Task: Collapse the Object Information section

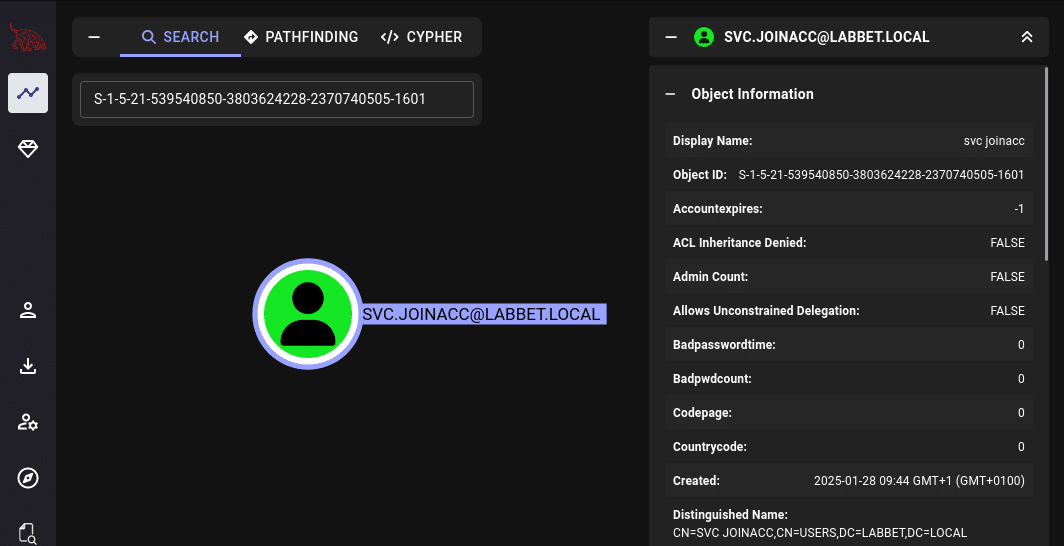Action: [670, 94]
